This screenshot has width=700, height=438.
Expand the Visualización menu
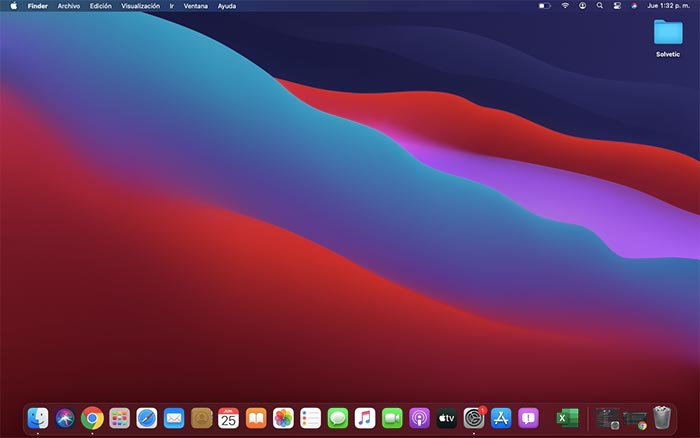(x=140, y=6)
